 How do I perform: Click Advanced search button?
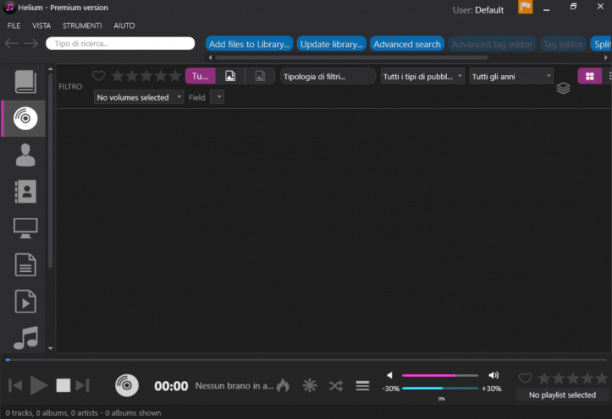(407, 44)
